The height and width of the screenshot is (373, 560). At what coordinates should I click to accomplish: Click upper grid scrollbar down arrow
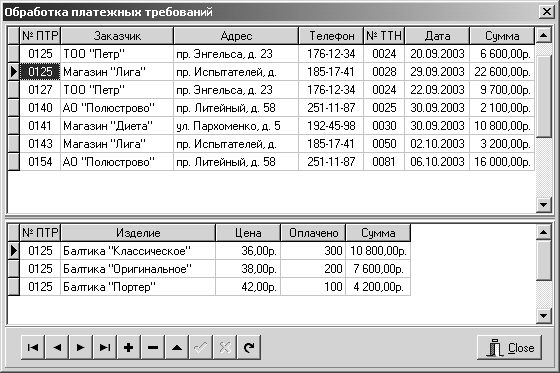[544, 205]
